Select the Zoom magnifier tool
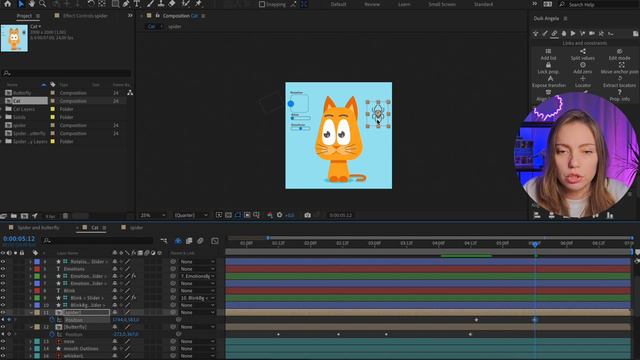Viewport: 640px width, 360px height. [42, 4]
